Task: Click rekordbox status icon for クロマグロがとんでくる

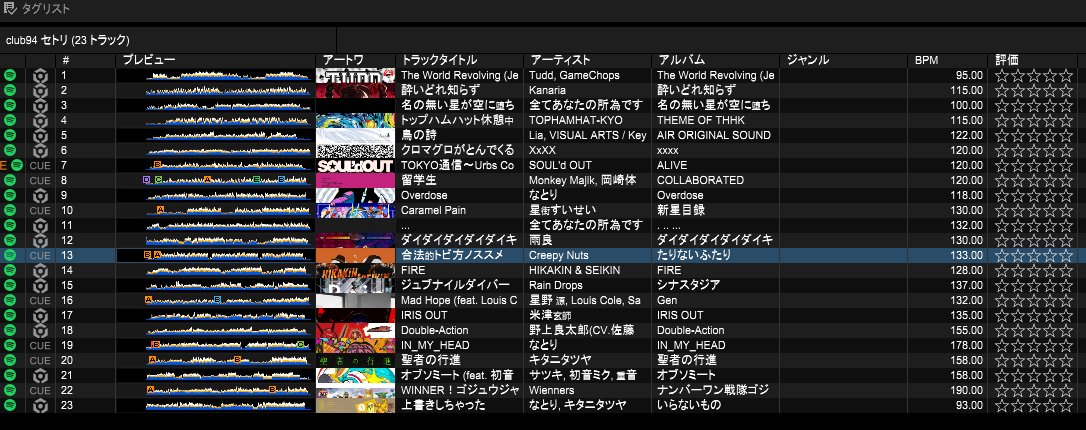Action: tap(40, 150)
